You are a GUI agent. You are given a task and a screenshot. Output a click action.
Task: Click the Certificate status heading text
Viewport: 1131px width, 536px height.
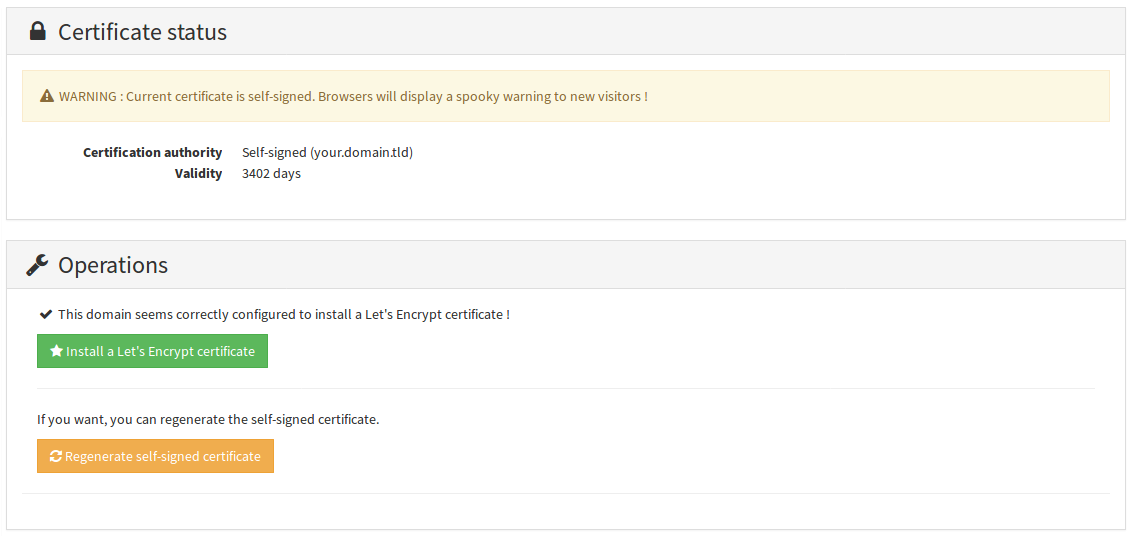coord(142,32)
